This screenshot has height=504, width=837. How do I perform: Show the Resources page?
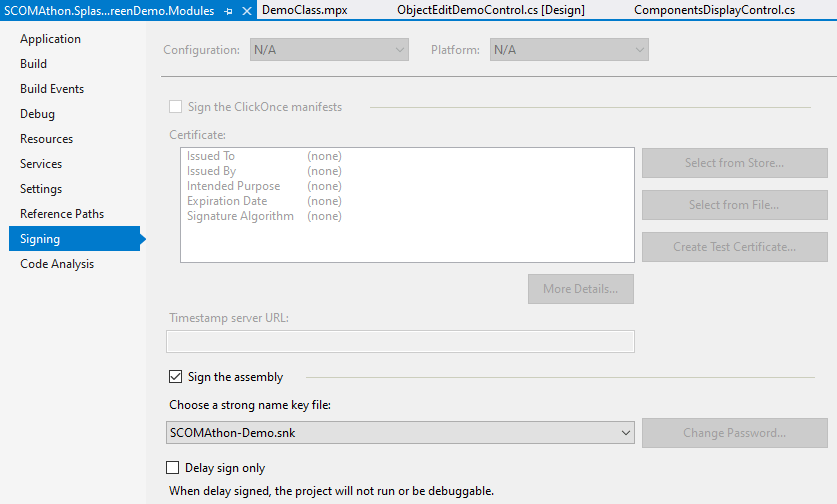(x=46, y=139)
